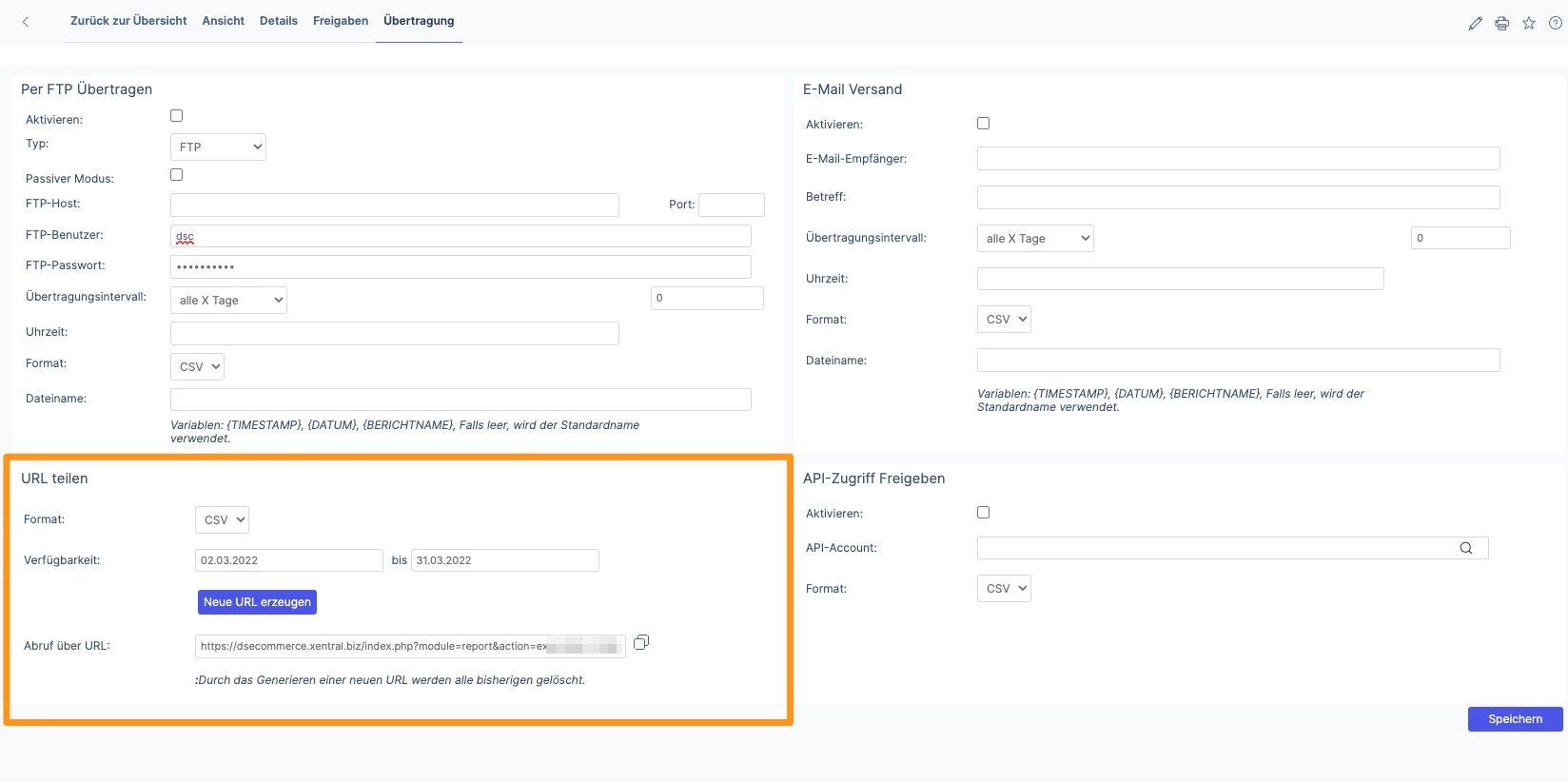Screen dimensions: 1568x782
Task: Select the Übertragung tab
Action: tap(419, 21)
